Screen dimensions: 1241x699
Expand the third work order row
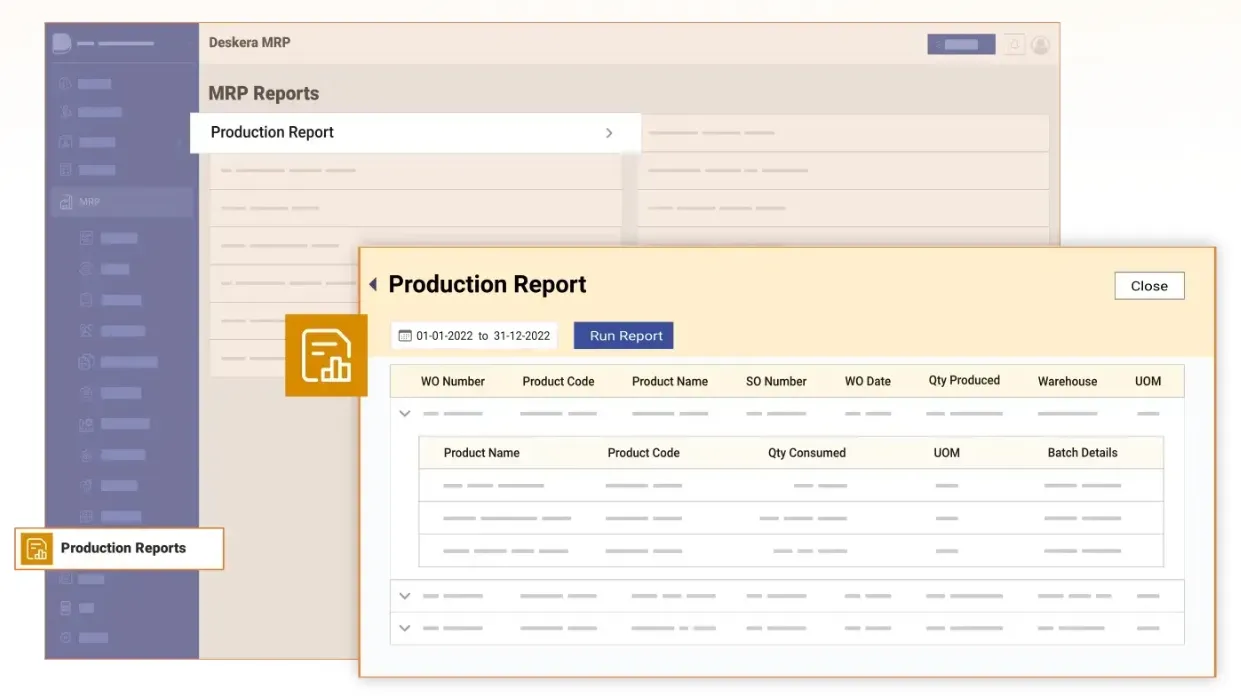(405, 628)
